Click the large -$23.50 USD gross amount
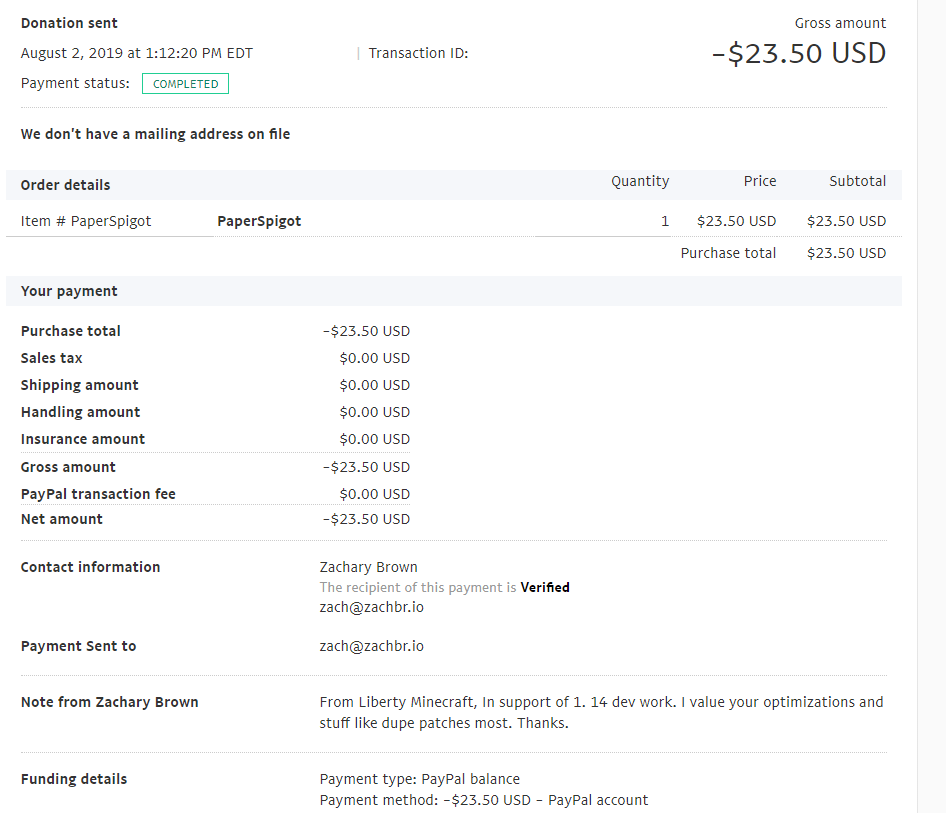946x813 pixels. tap(799, 53)
